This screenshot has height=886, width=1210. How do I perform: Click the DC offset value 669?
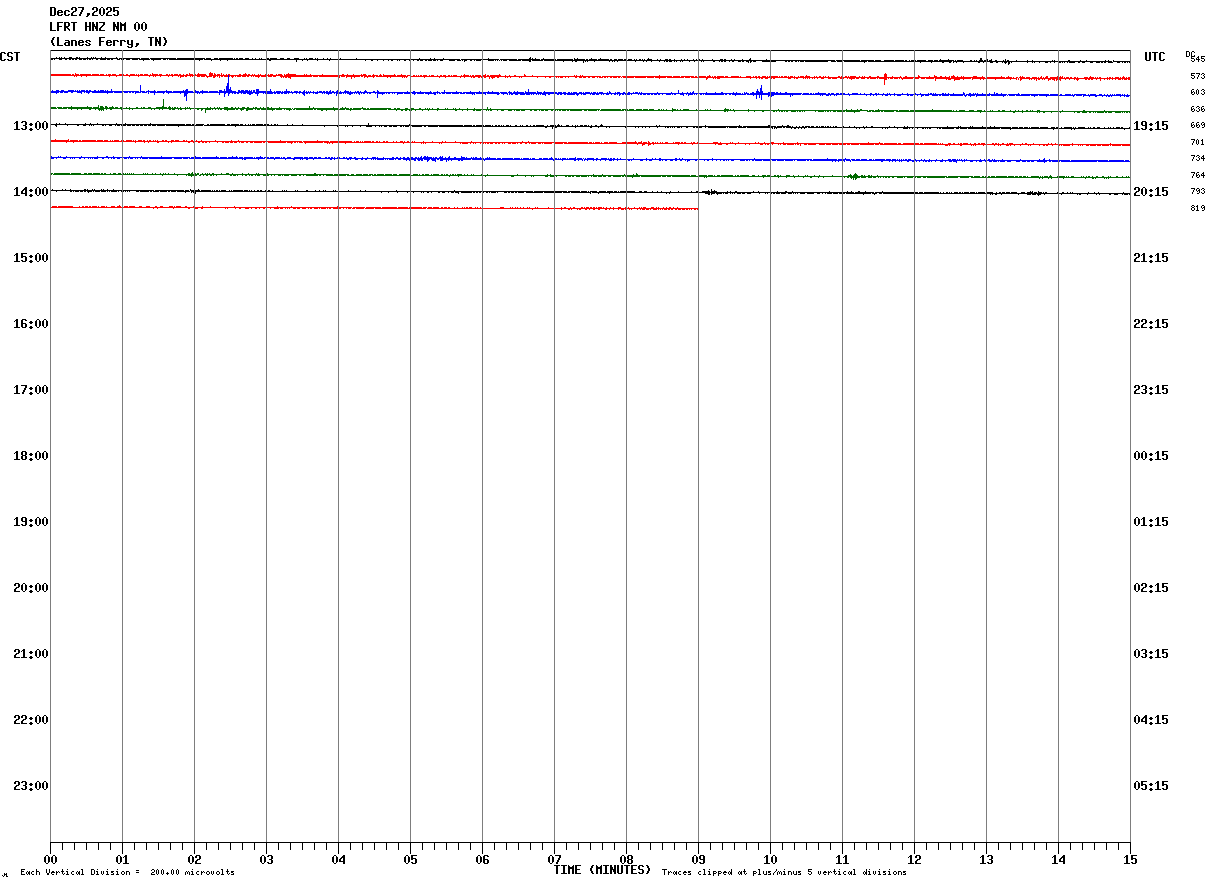[x=1198, y=126]
